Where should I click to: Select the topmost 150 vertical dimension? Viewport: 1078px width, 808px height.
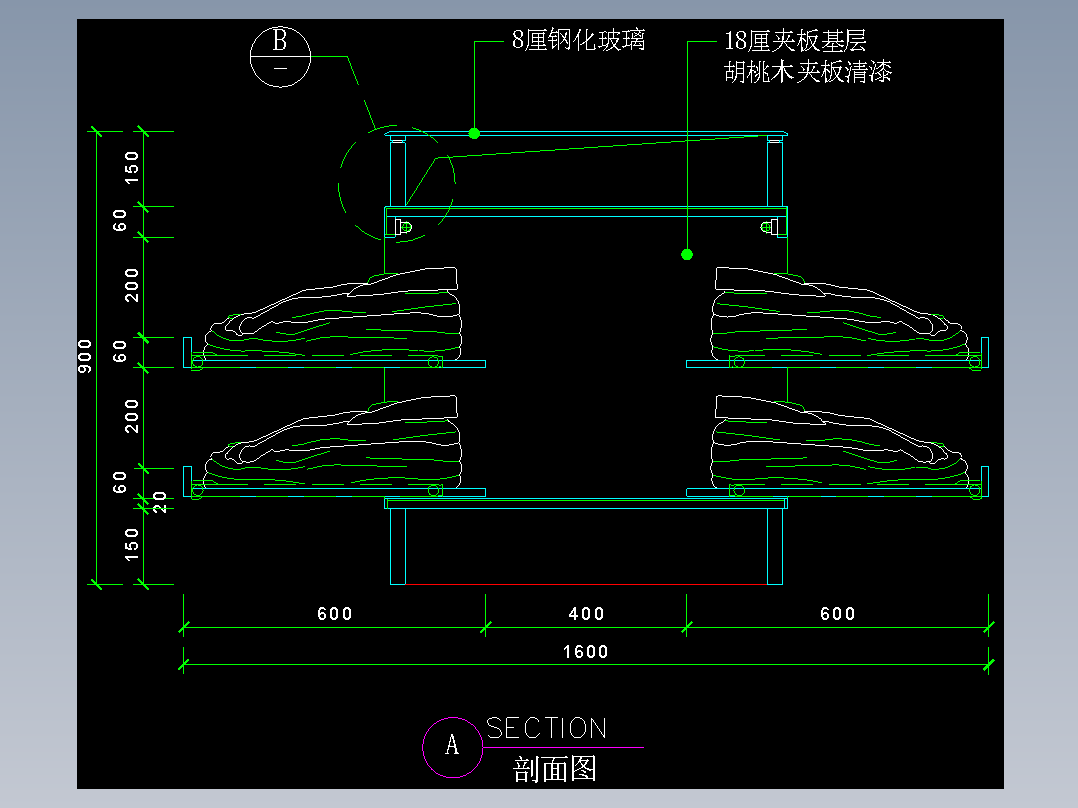(131, 167)
